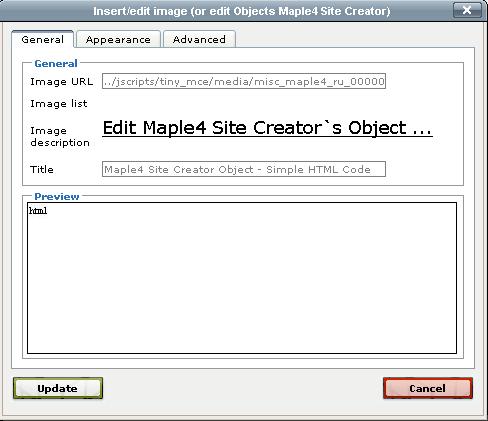Click the Image URL input field
This screenshot has width=488, height=421.
point(244,81)
